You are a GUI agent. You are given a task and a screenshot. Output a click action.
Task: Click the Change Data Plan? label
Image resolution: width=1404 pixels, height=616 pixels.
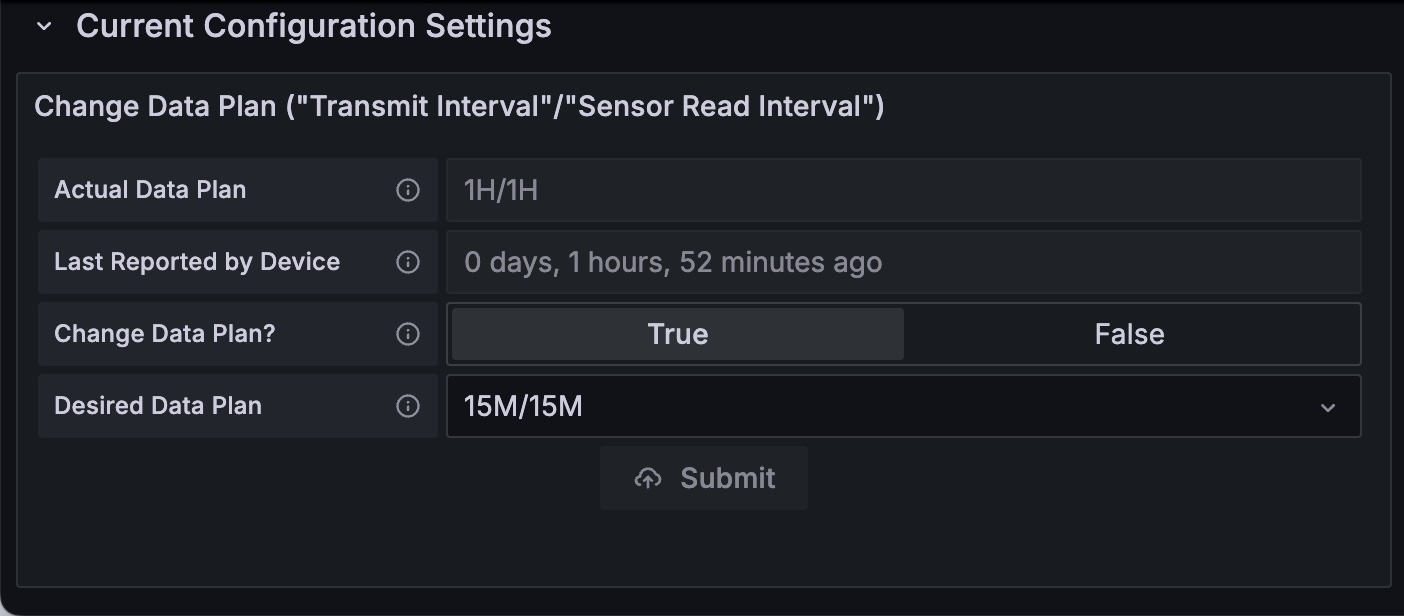[x=164, y=334]
